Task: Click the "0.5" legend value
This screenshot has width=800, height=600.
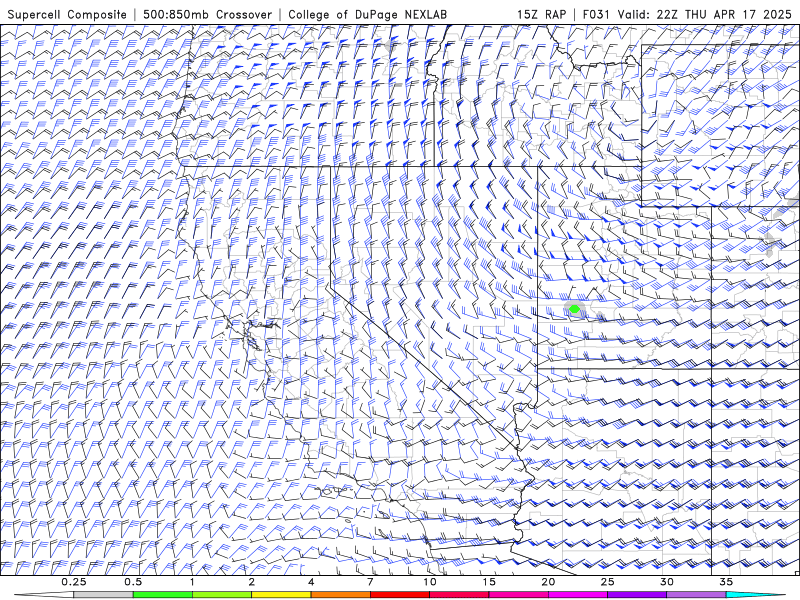Action: click(x=133, y=582)
